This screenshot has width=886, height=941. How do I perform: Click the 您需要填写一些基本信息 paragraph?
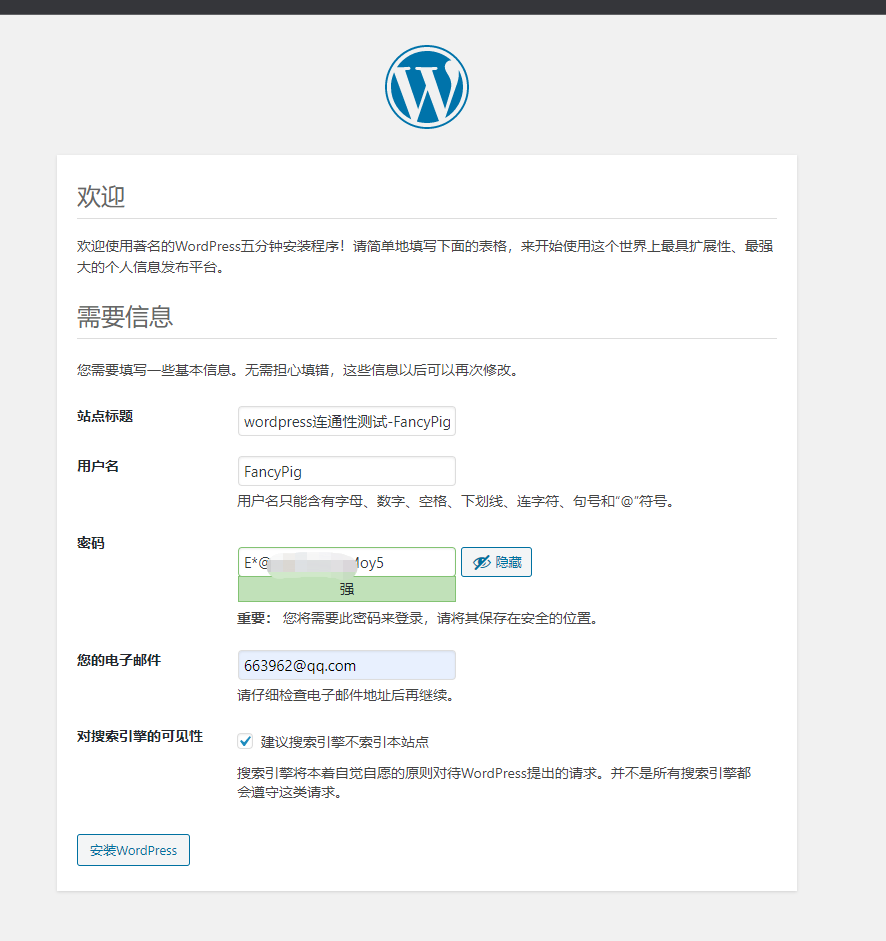tap(300, 370)
